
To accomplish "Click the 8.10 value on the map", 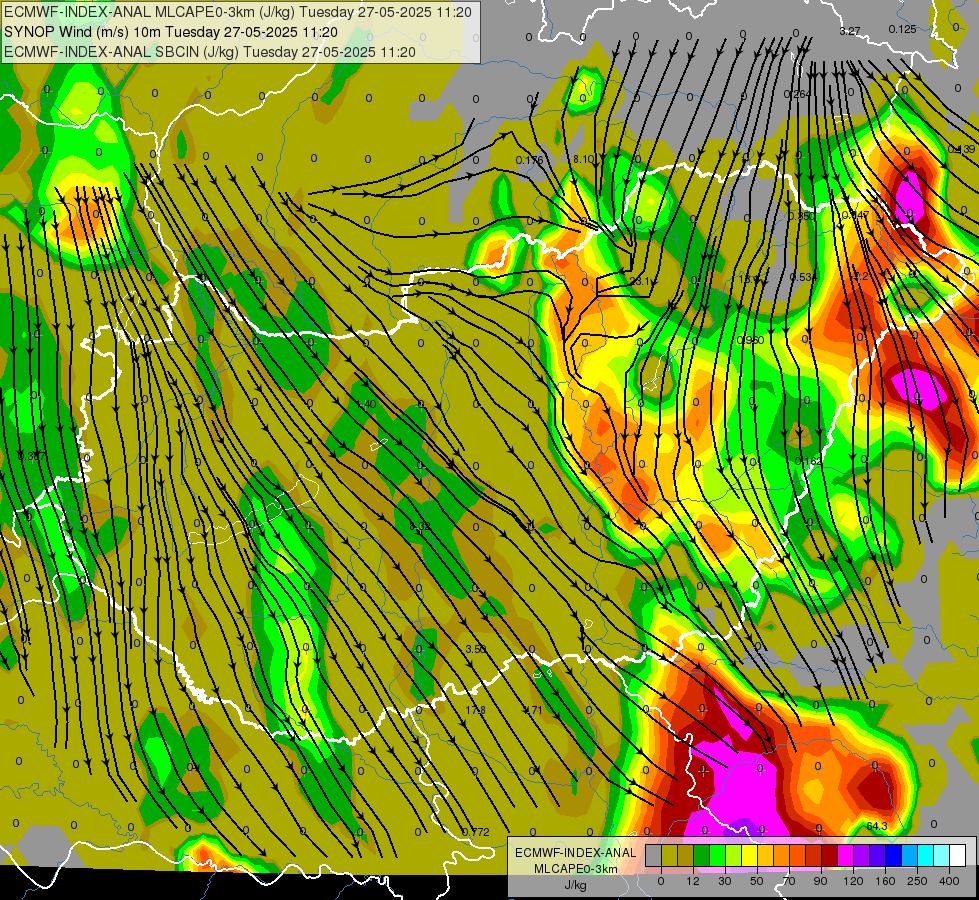I will pos(583,159).
